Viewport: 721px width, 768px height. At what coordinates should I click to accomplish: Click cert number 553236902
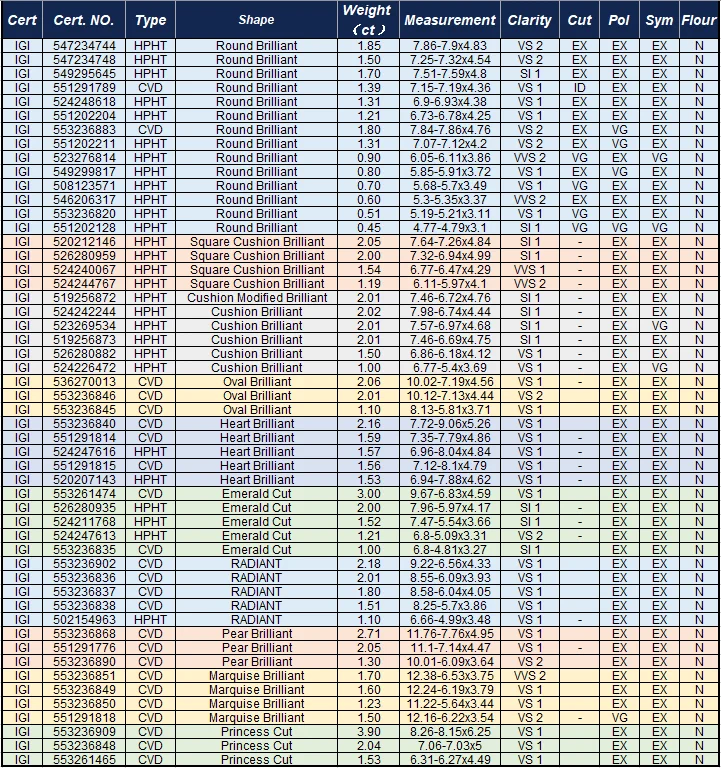point(84,564)
